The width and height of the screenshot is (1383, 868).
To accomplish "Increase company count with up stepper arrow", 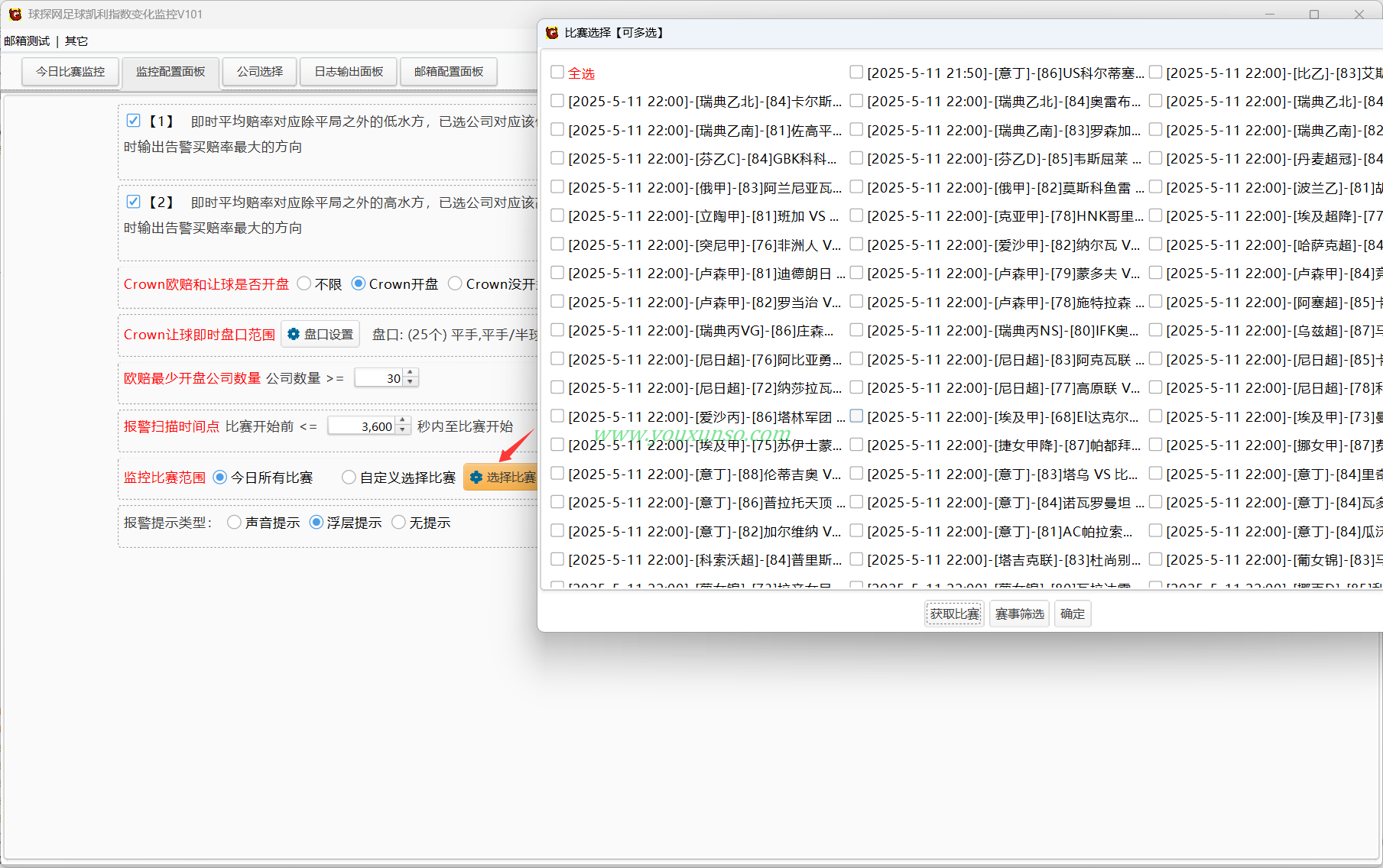I will (x=411, y=373).
